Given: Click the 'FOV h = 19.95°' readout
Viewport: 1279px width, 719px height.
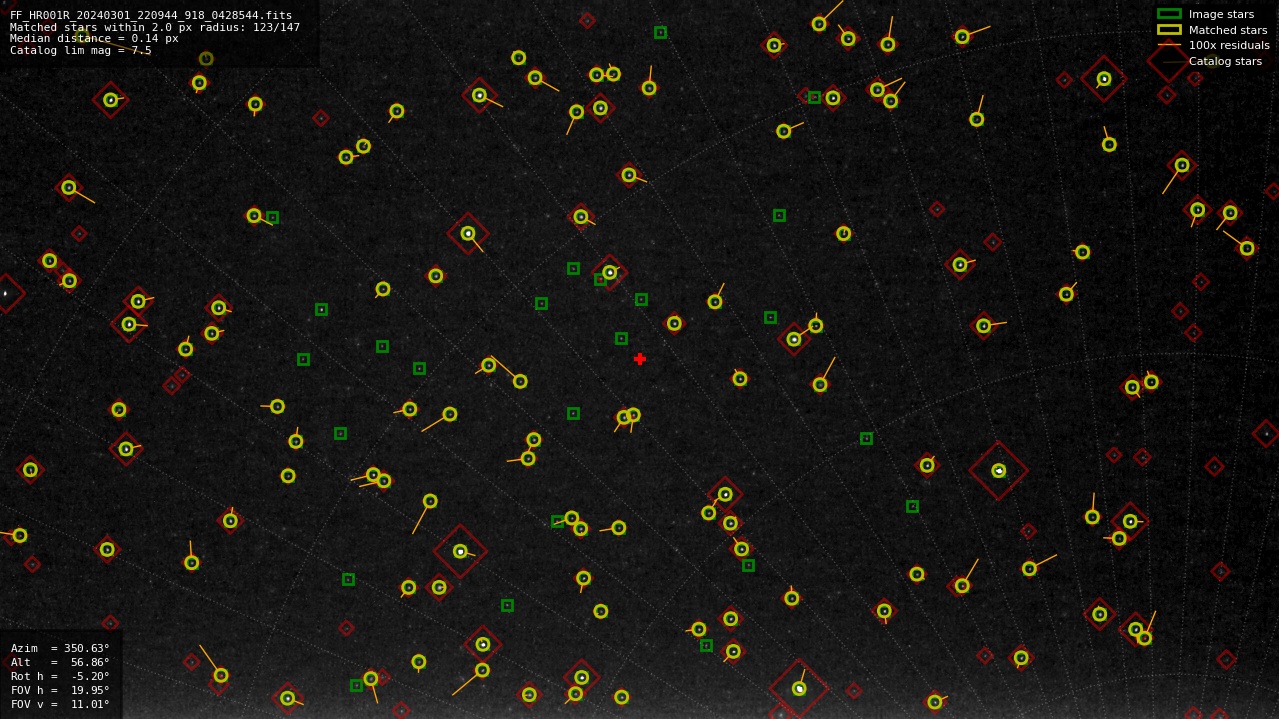Looking at the screenshot, I should pyautogui.click(x=60, y=690).
